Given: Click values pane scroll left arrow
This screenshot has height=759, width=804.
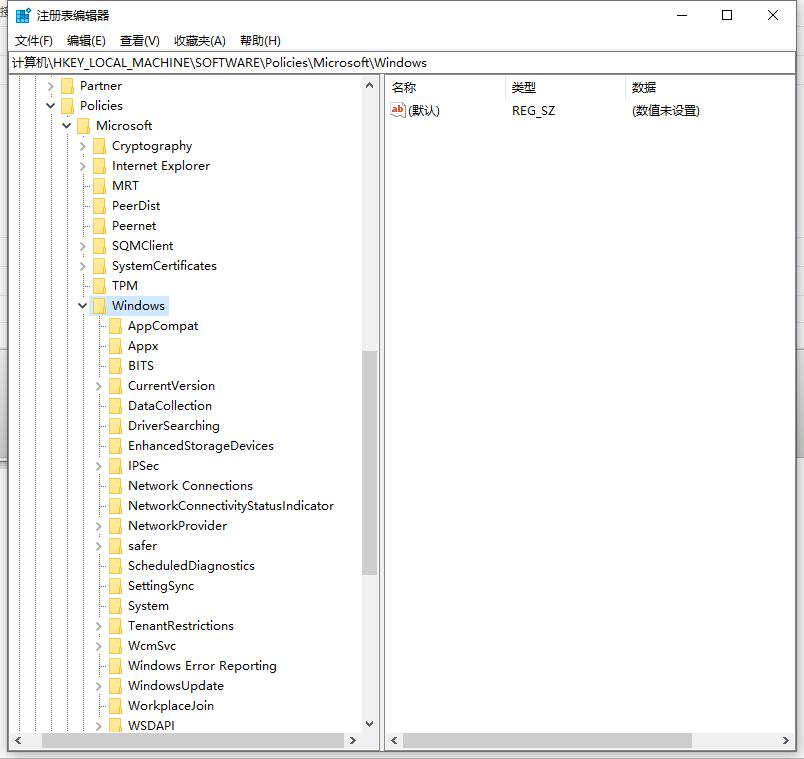Looking at the screenshot, I should click(x=394, y=741).
